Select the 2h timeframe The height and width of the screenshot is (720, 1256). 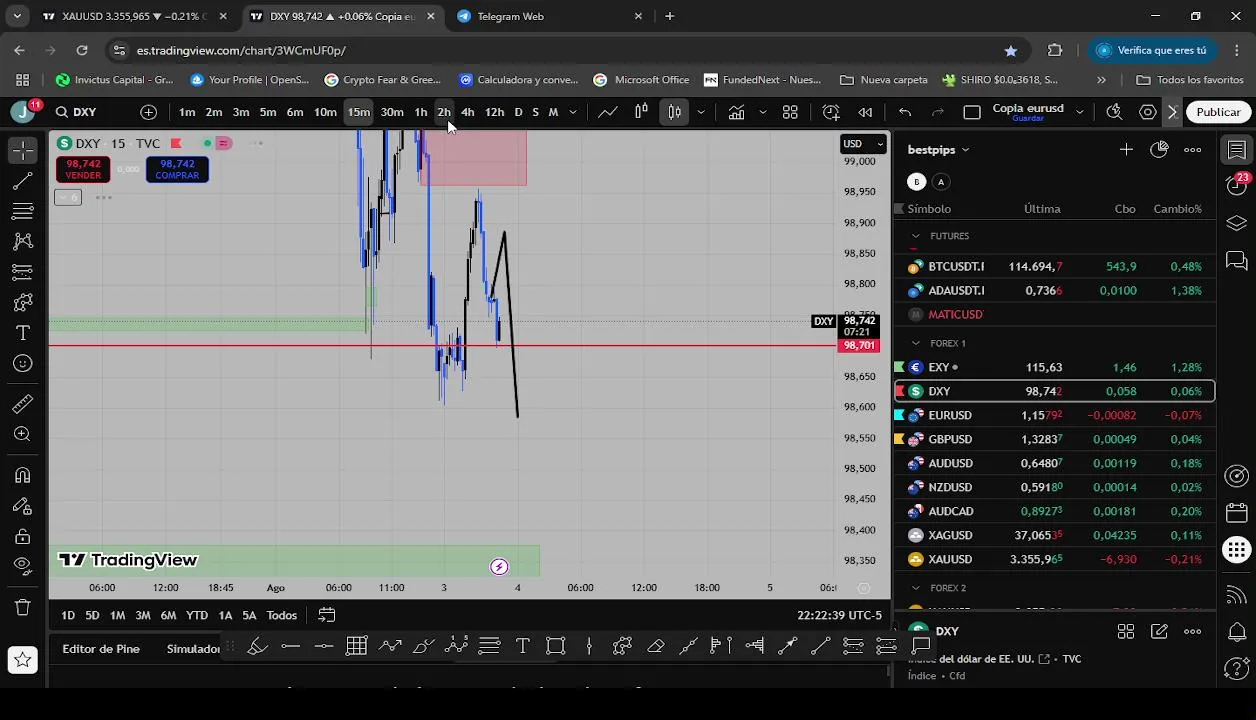pyautogui.click(x=444, y=112)
